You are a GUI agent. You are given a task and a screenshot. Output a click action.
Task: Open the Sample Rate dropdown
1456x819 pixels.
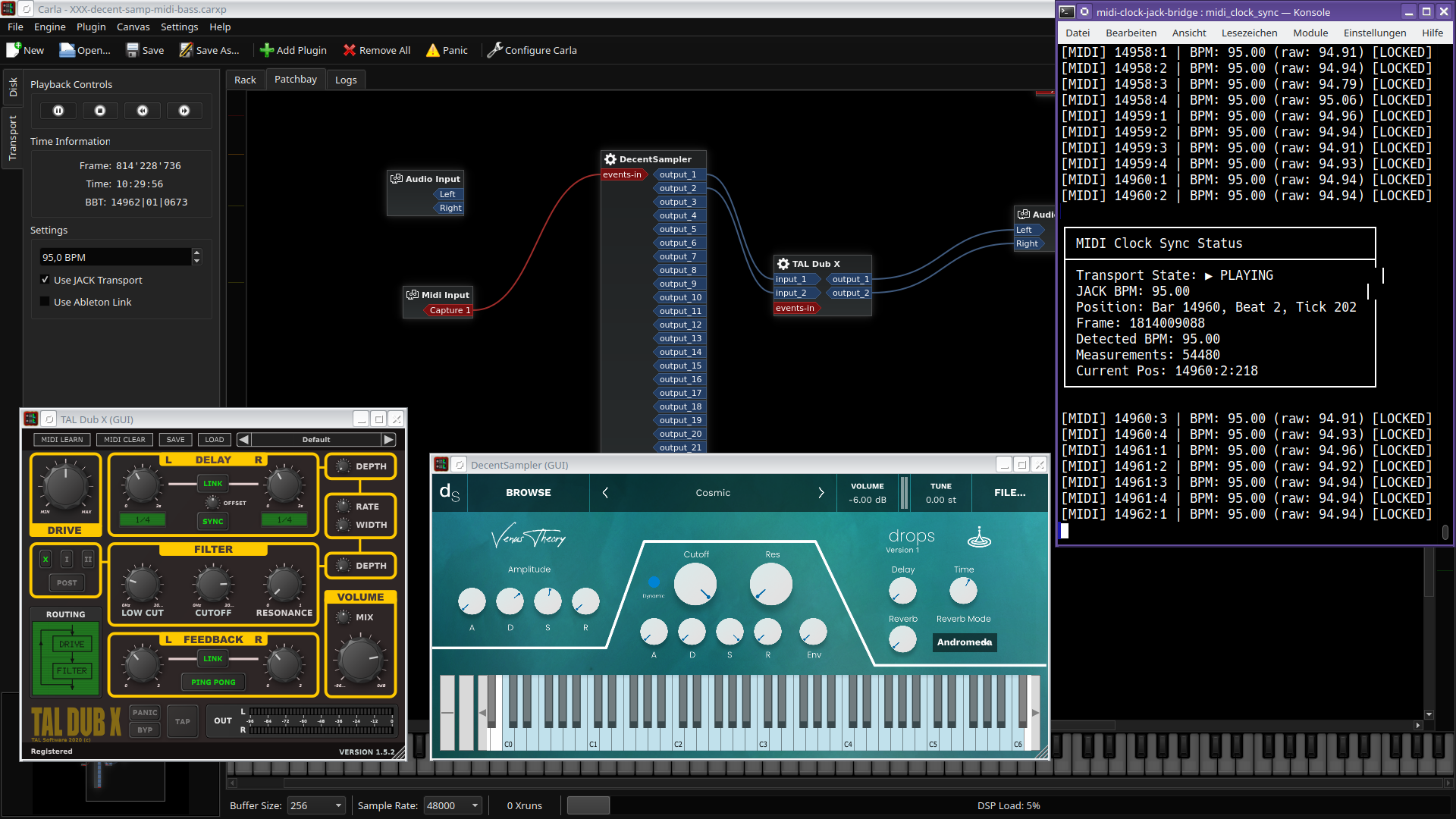click(453, 805)
